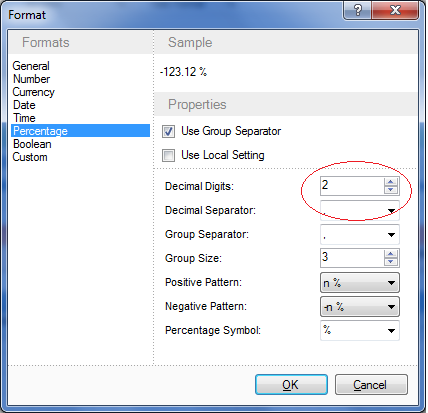Toggle Use Group Separator checkbox
This screenshot has width=428, height=413.
(x=168, y=131)
